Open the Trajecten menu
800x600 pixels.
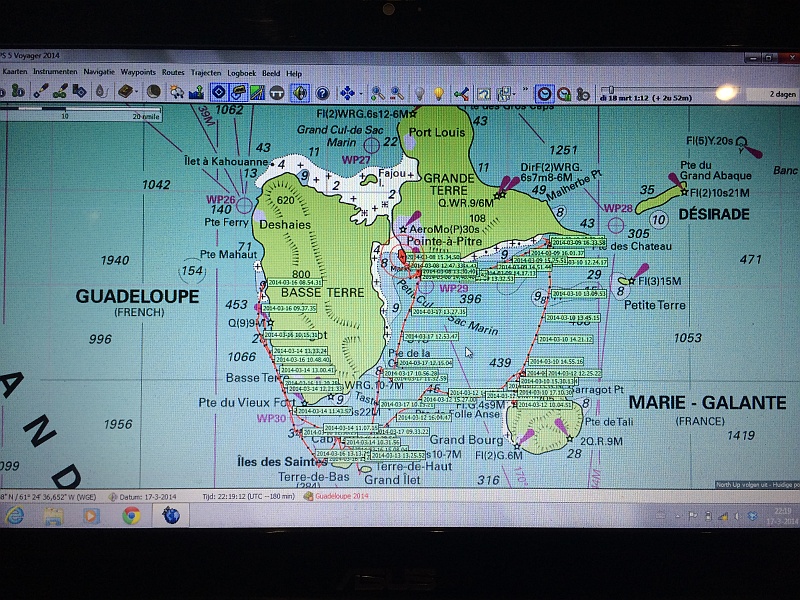click(x=206, y=73)
